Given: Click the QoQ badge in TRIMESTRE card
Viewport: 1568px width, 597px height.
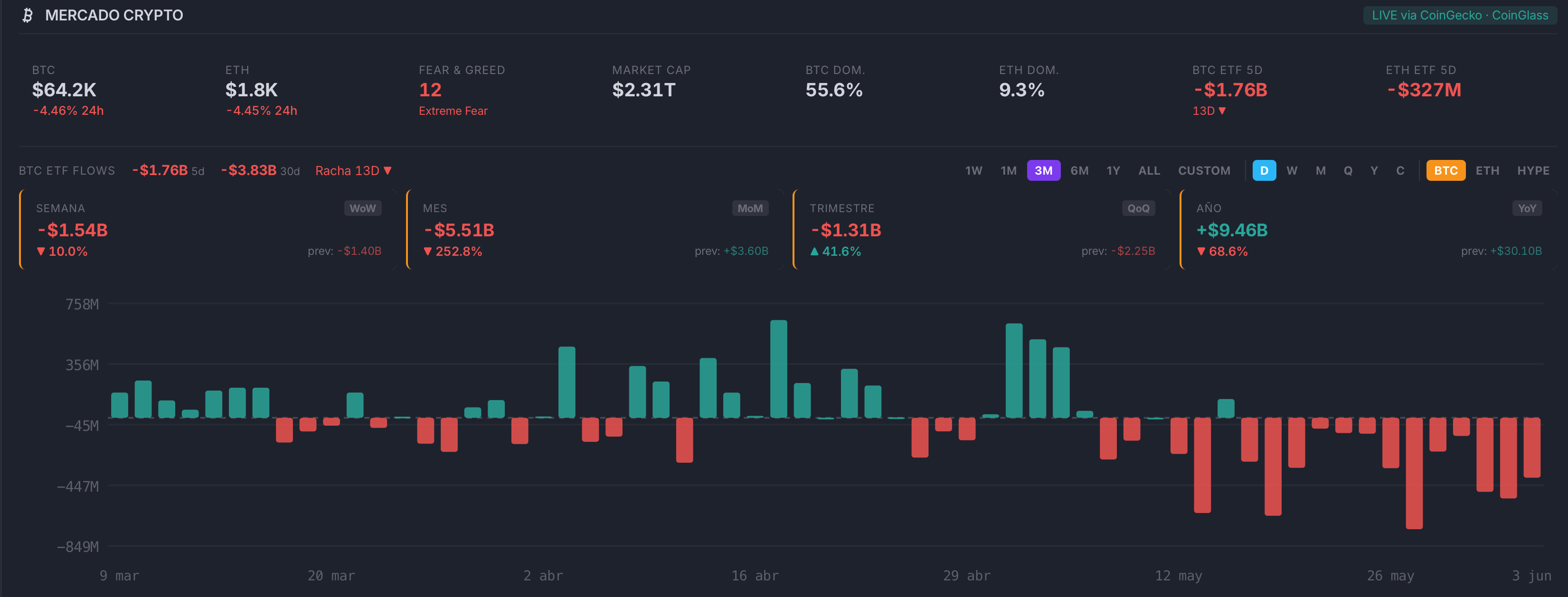Looking at the screenshot, I should 1138,208.
